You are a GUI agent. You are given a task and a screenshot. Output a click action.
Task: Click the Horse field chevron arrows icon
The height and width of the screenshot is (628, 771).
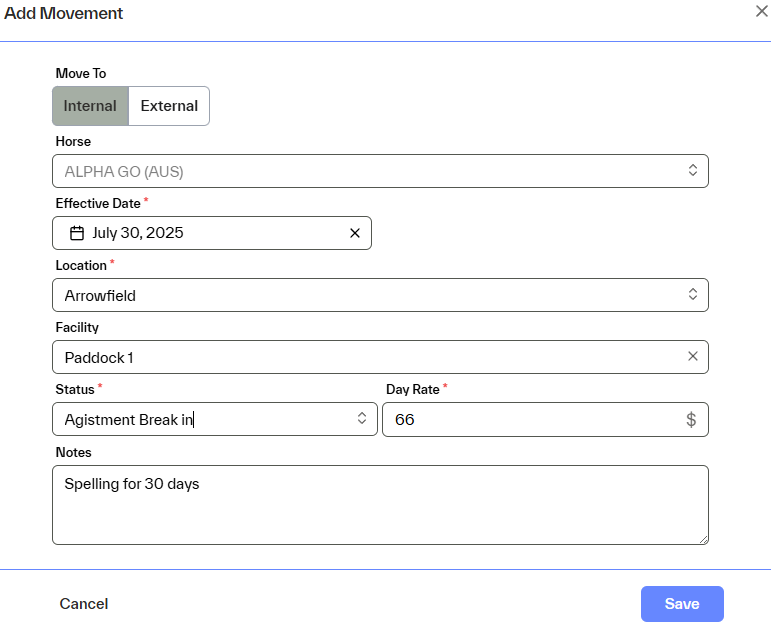tap(693, 171)
